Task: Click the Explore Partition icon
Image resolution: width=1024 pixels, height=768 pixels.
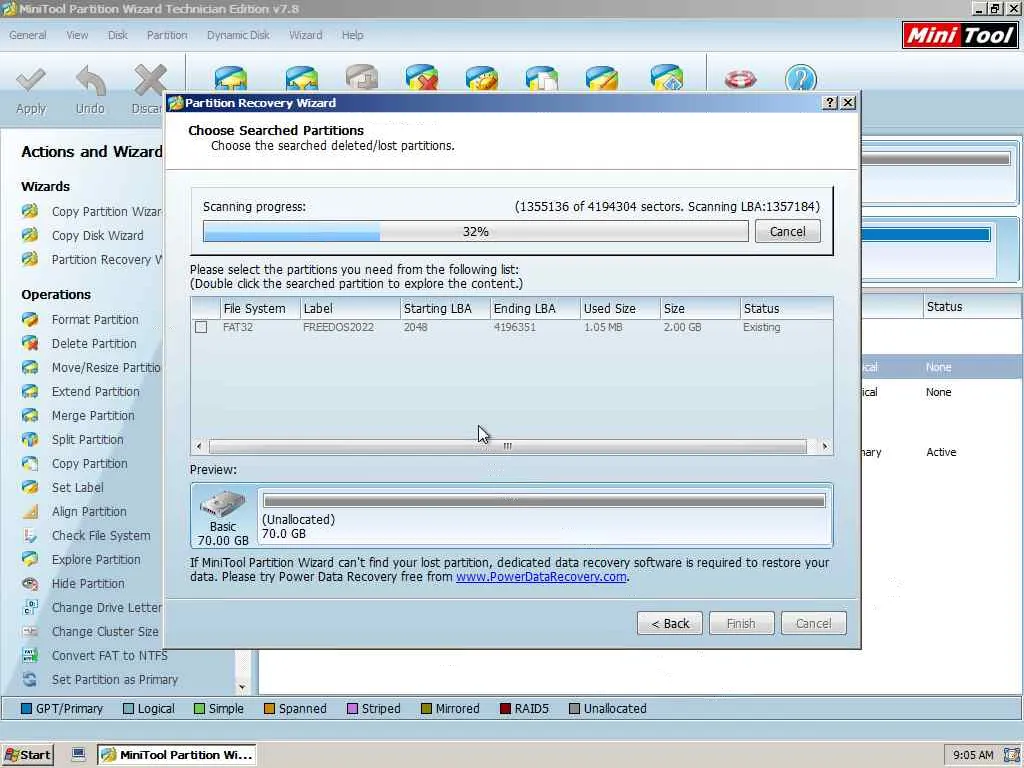Action: (x=30, y=559)
